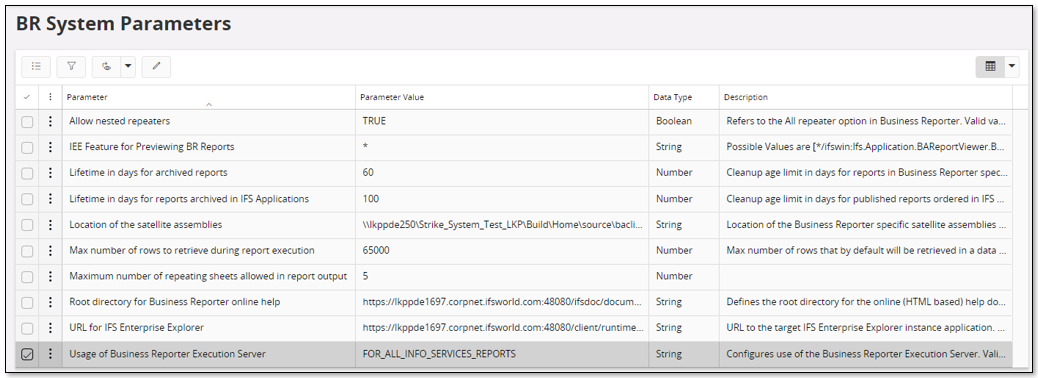
Task: Click description starting 'Defines the root directory'
Action: [866, 303]
